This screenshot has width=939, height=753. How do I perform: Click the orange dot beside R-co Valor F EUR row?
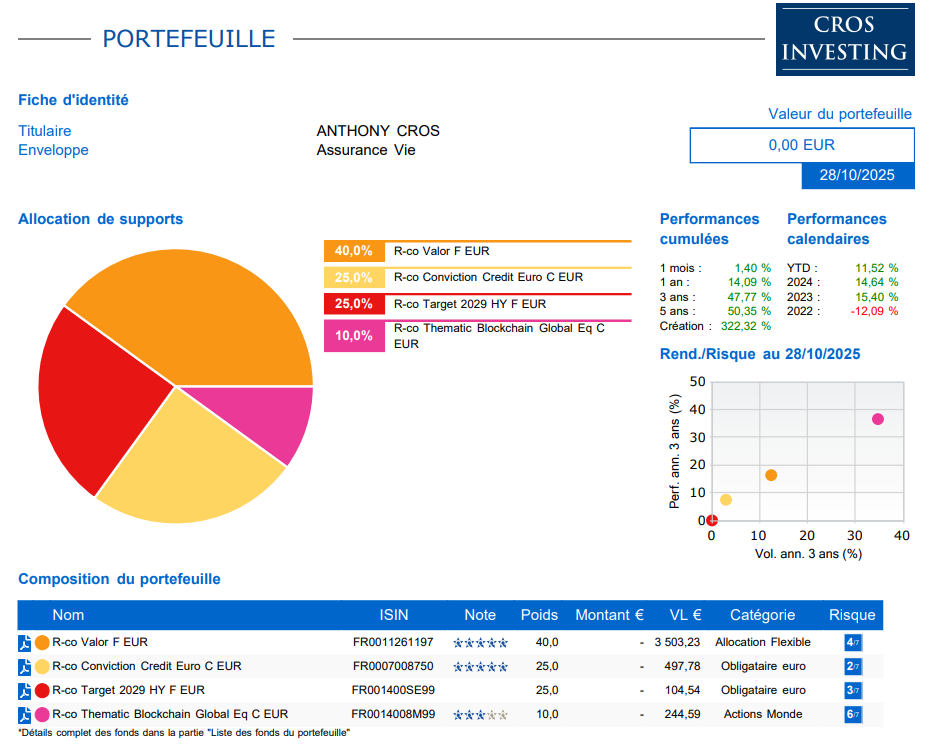[42, 643]
